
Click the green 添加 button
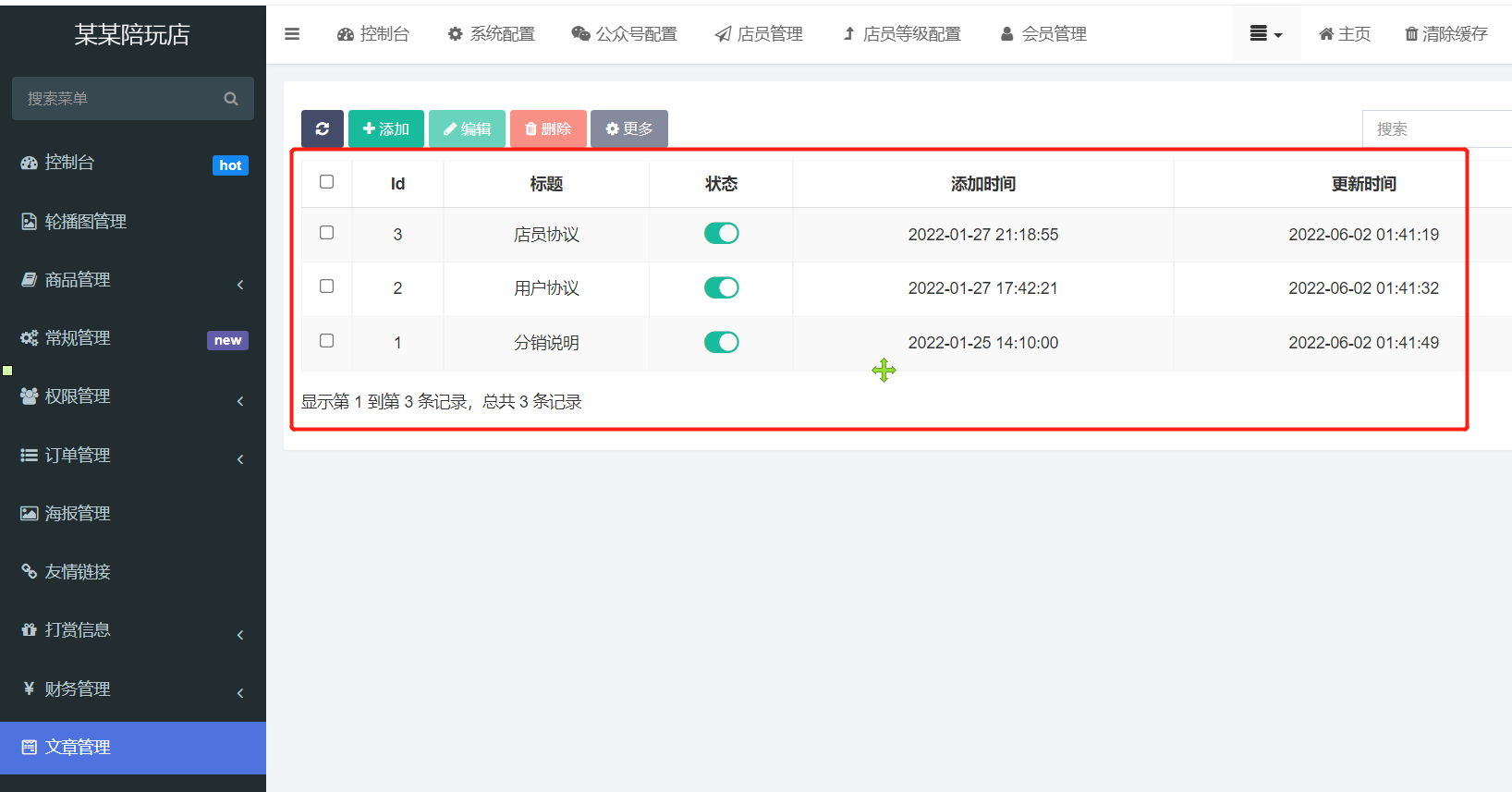385,128
